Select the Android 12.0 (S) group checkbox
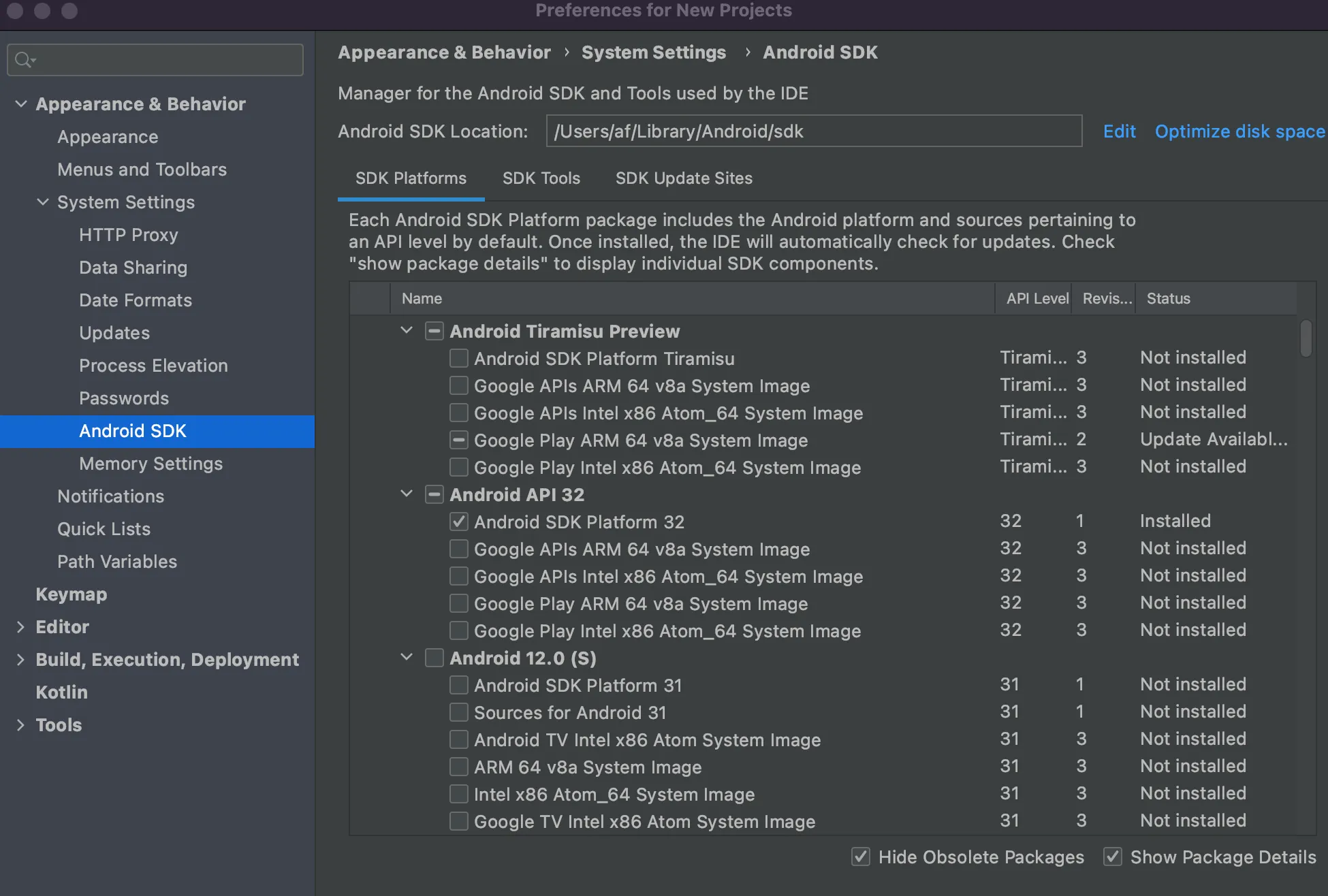Viewport: 1328px width, 896px height. pyautogui.click(x=434, y=658)
